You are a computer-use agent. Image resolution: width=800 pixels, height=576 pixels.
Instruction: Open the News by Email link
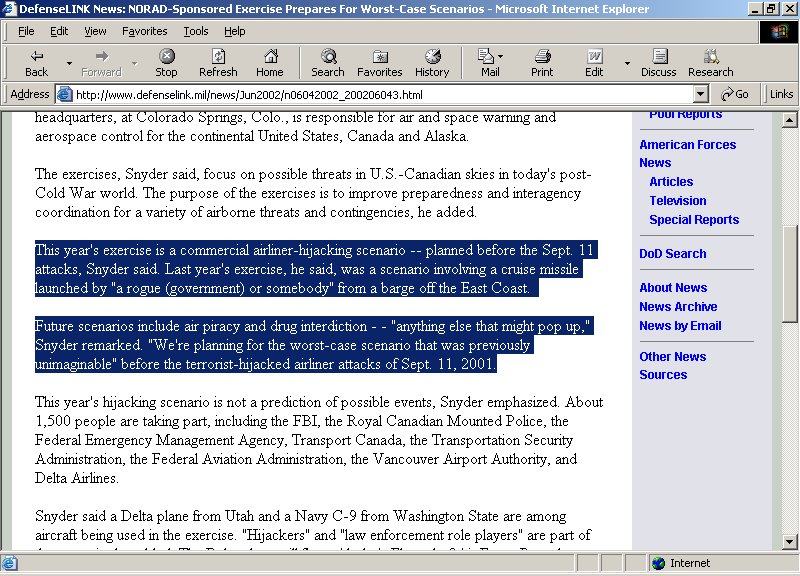(x=680, y=325)
